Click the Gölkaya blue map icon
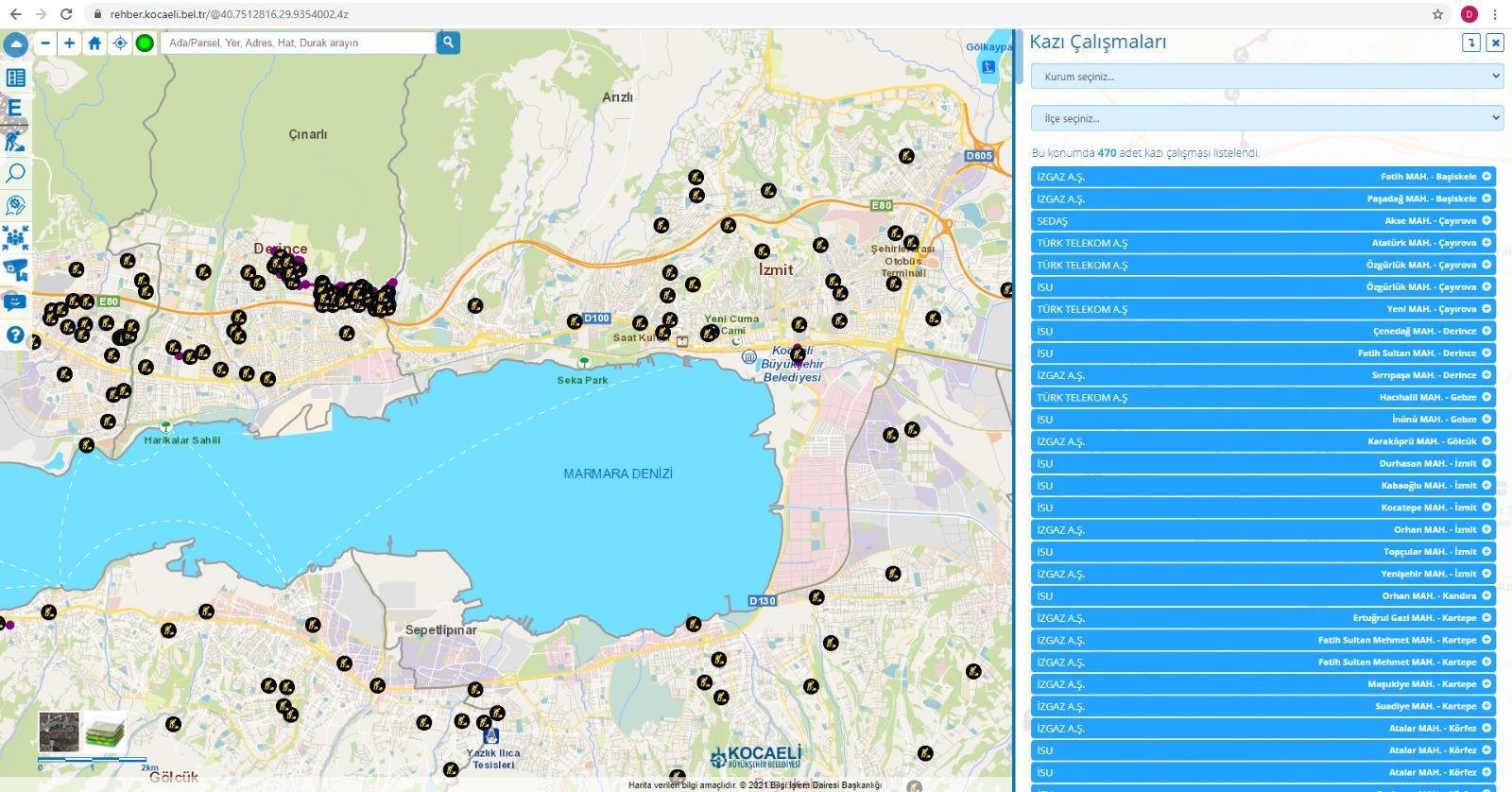This screenshot has width=1512, height=792. (988, 66)
